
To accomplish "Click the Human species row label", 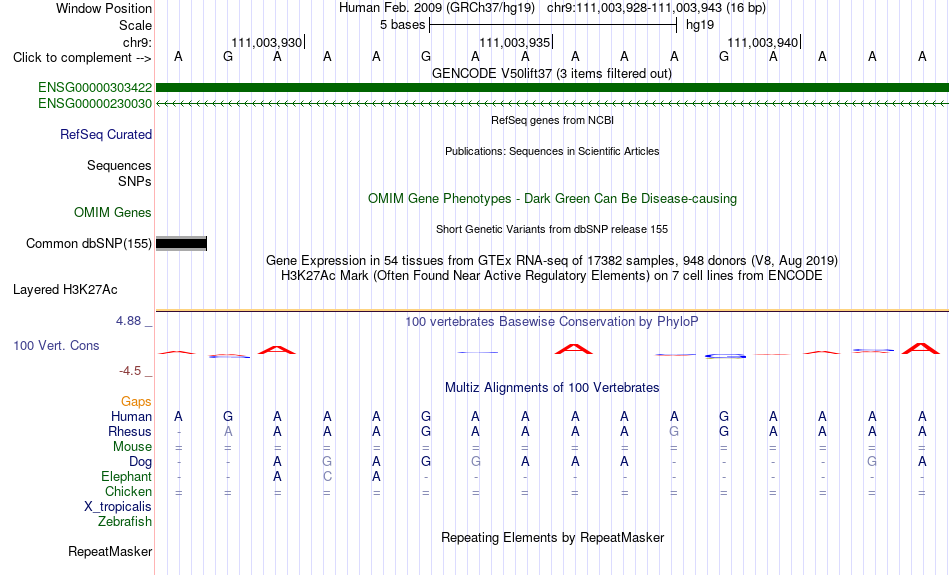I will [131, 416].
